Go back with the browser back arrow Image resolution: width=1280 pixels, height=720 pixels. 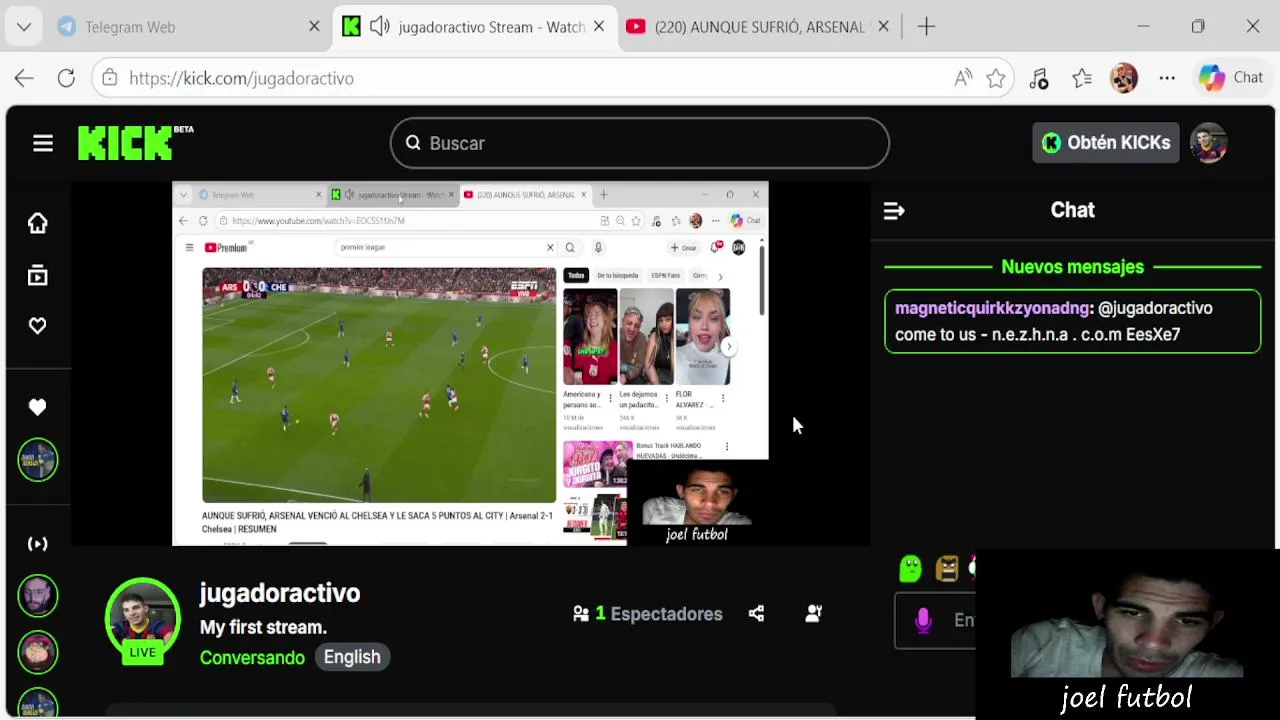pos(24,78)
